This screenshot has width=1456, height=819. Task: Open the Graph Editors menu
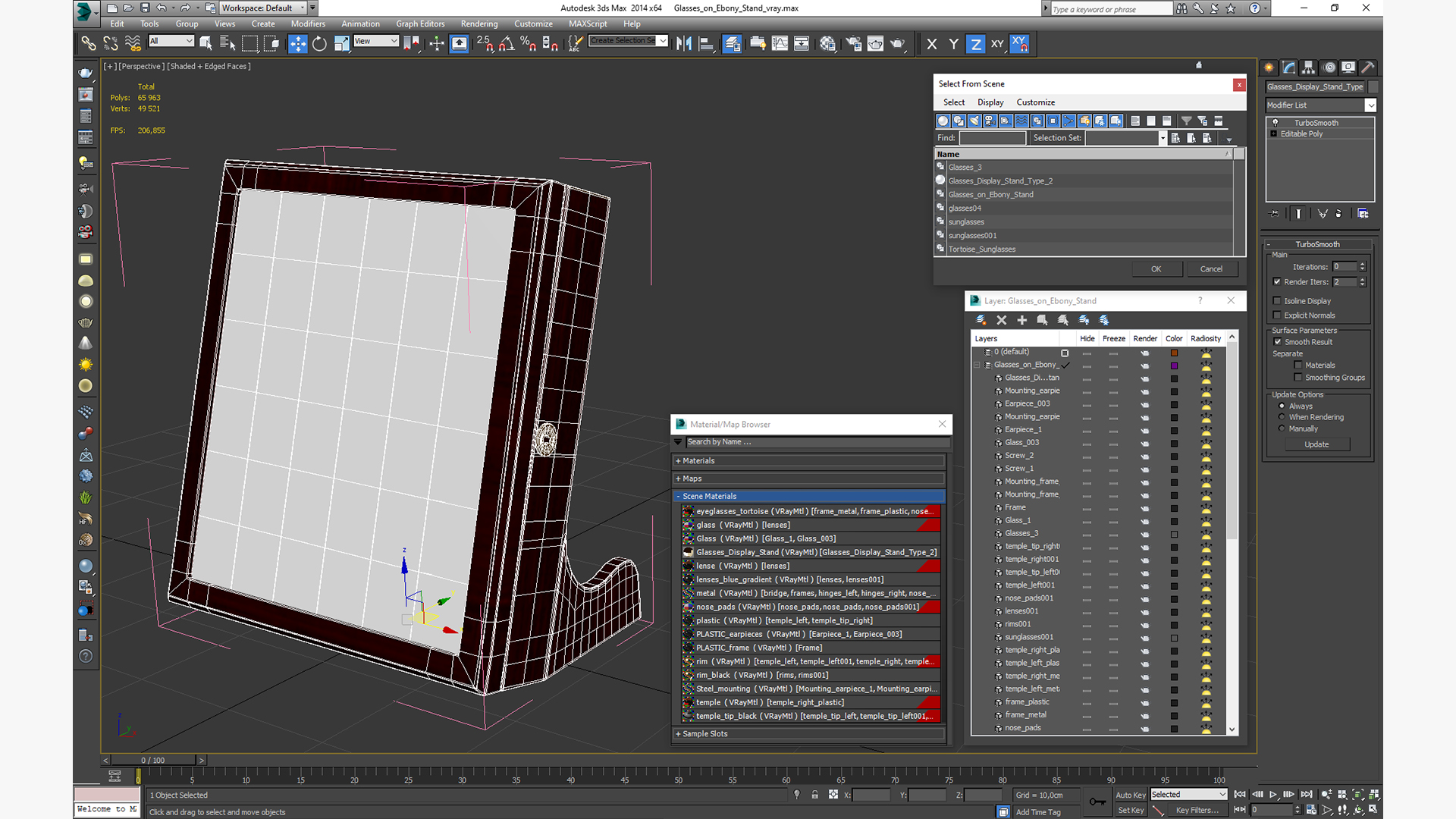tap(420, 24)
